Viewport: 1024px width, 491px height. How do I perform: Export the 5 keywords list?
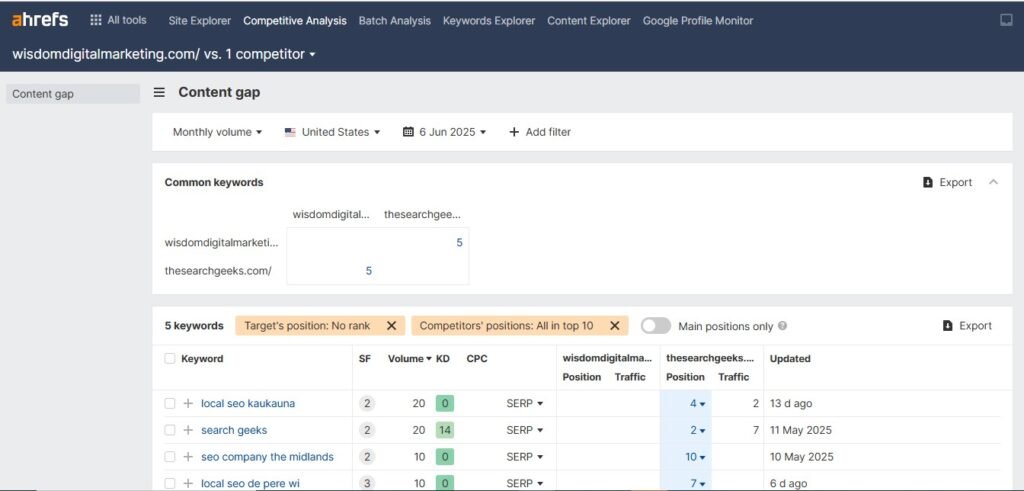(x=967, y=326)
